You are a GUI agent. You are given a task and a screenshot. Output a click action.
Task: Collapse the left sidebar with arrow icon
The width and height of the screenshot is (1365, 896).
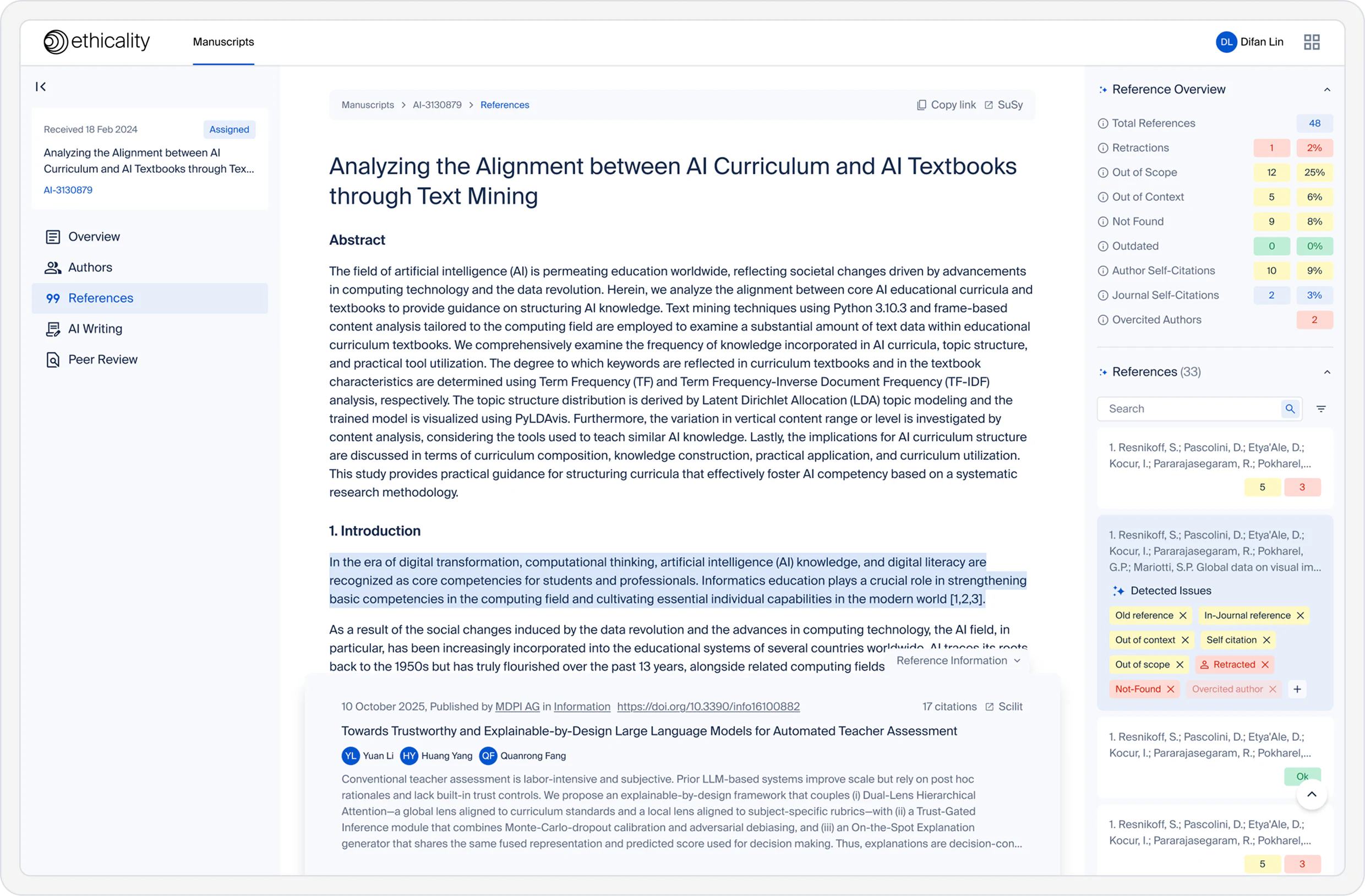click(41, 86)
